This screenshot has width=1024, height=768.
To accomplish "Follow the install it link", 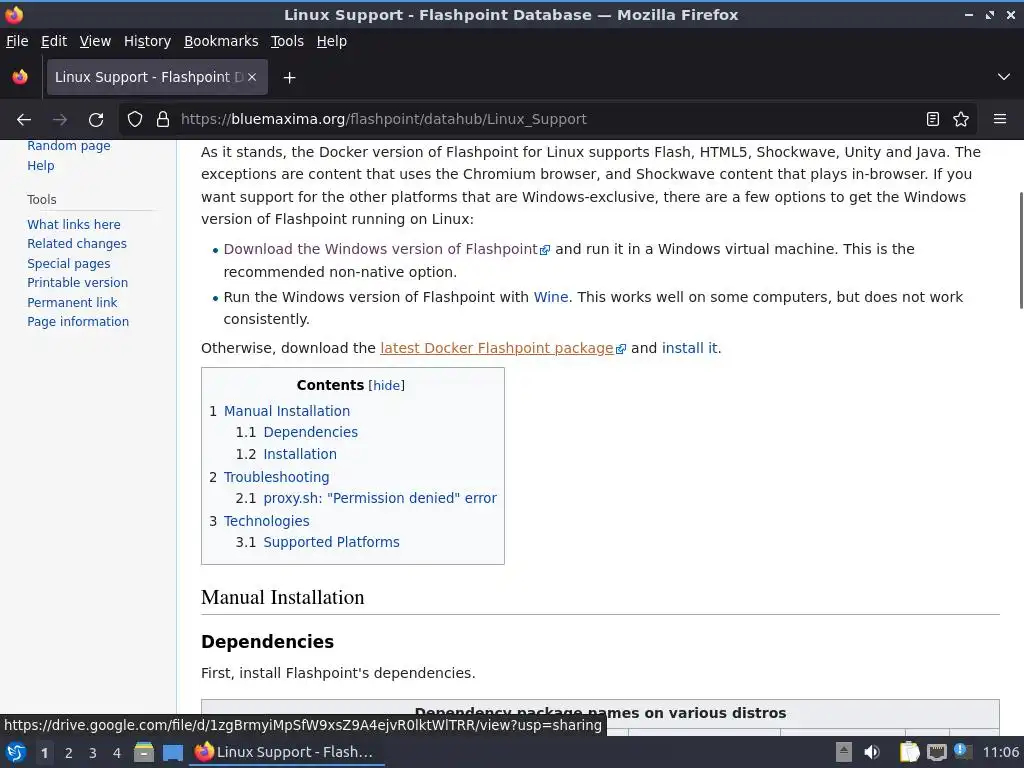I will 690,348.
